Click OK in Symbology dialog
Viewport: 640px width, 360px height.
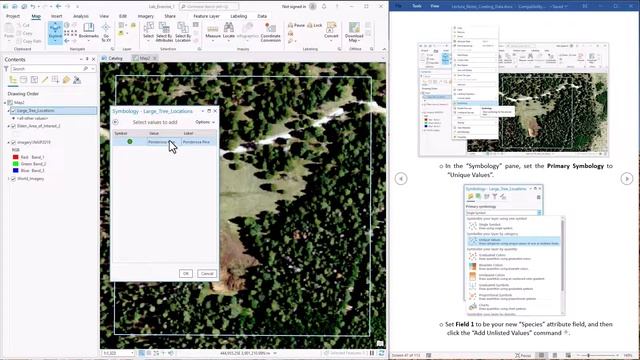(x=186, y=273)
